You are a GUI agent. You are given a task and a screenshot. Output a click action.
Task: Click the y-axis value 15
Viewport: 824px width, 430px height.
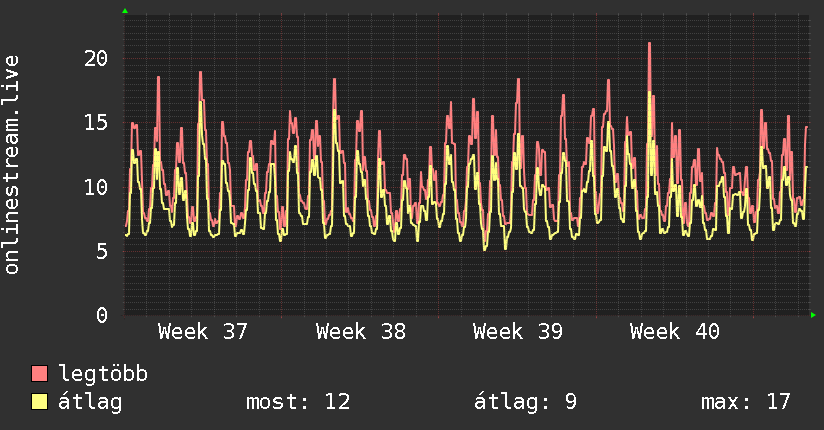tap(96, 123)
